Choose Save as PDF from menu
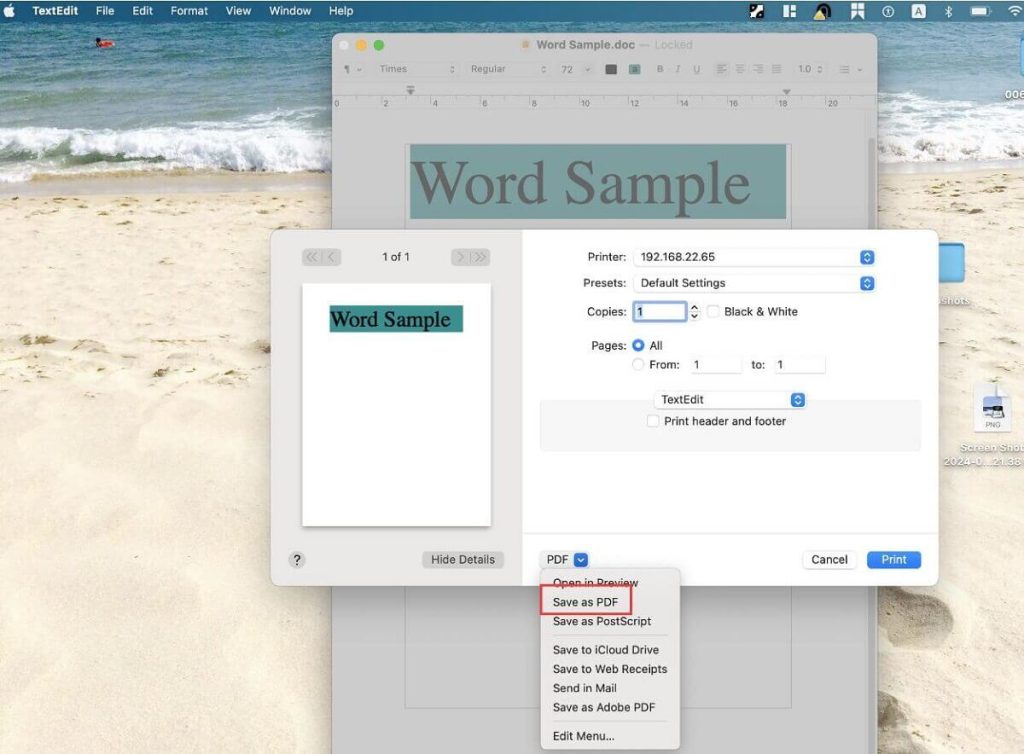This screenshot has width=1024, height=754. coord(585,602)
